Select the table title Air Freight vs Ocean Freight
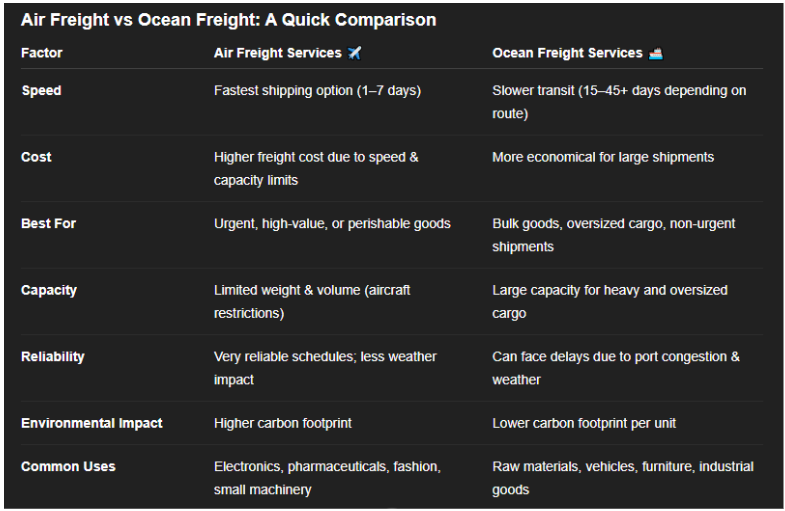Screen dimensions: 785x511 [x=228, y=20]
